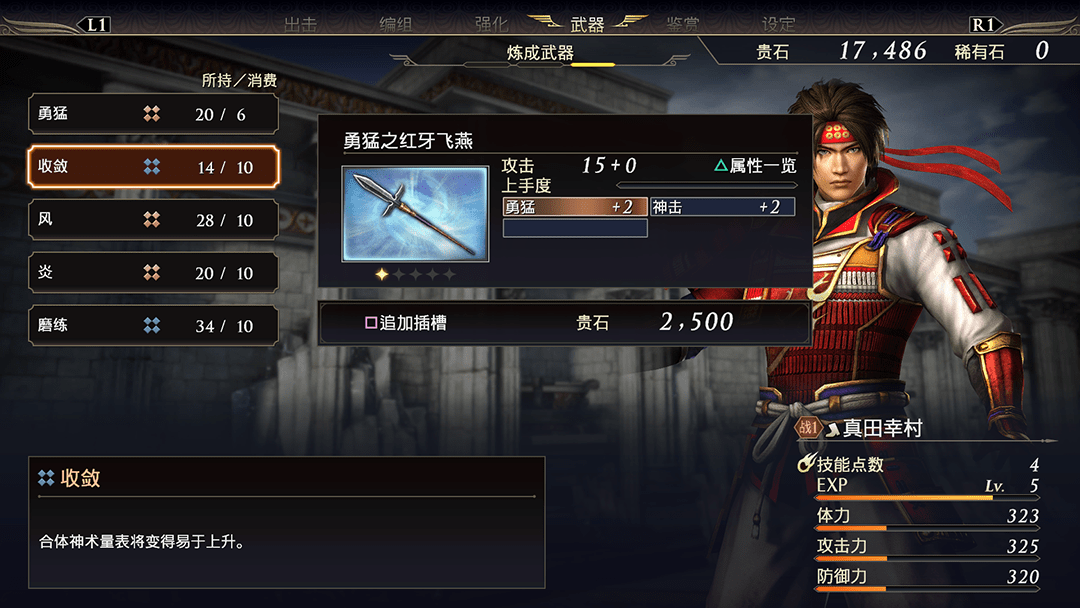Open the 设定 tab
This screenshot has width=1080, height=608.
pyautogui.click(x=778, y=25)
